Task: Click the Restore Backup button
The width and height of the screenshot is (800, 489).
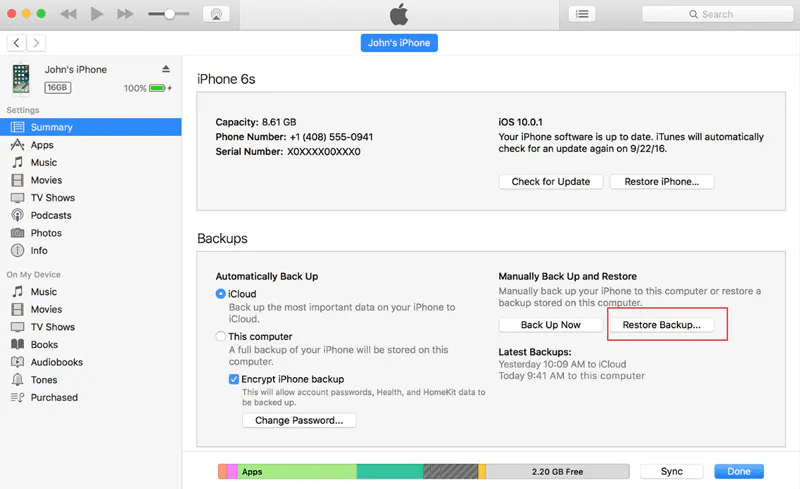Action: point(668,325)
